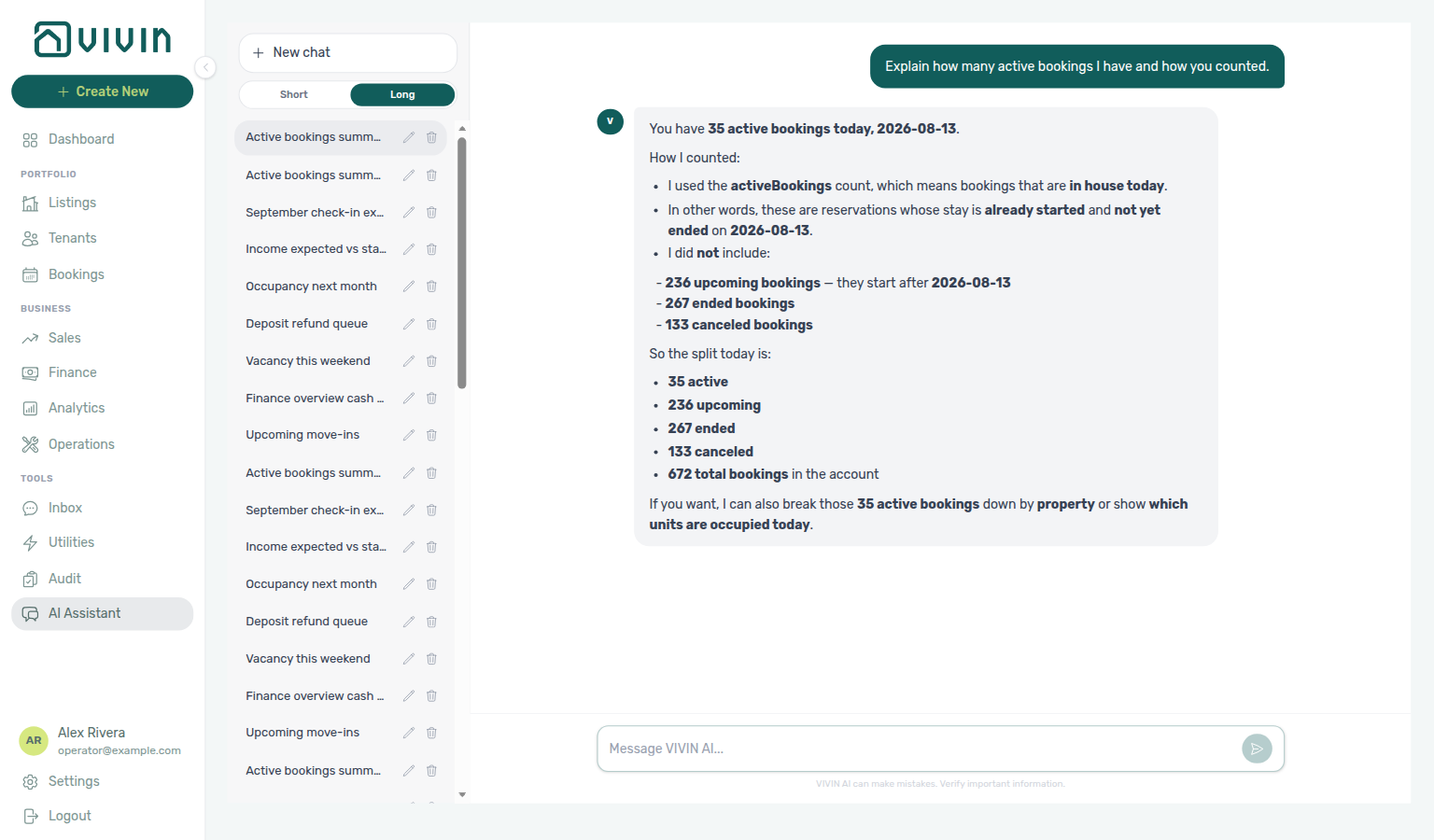Delete the first Income expected vs chat
This screenshot has width=1434, height=840.
coord(431,249)
